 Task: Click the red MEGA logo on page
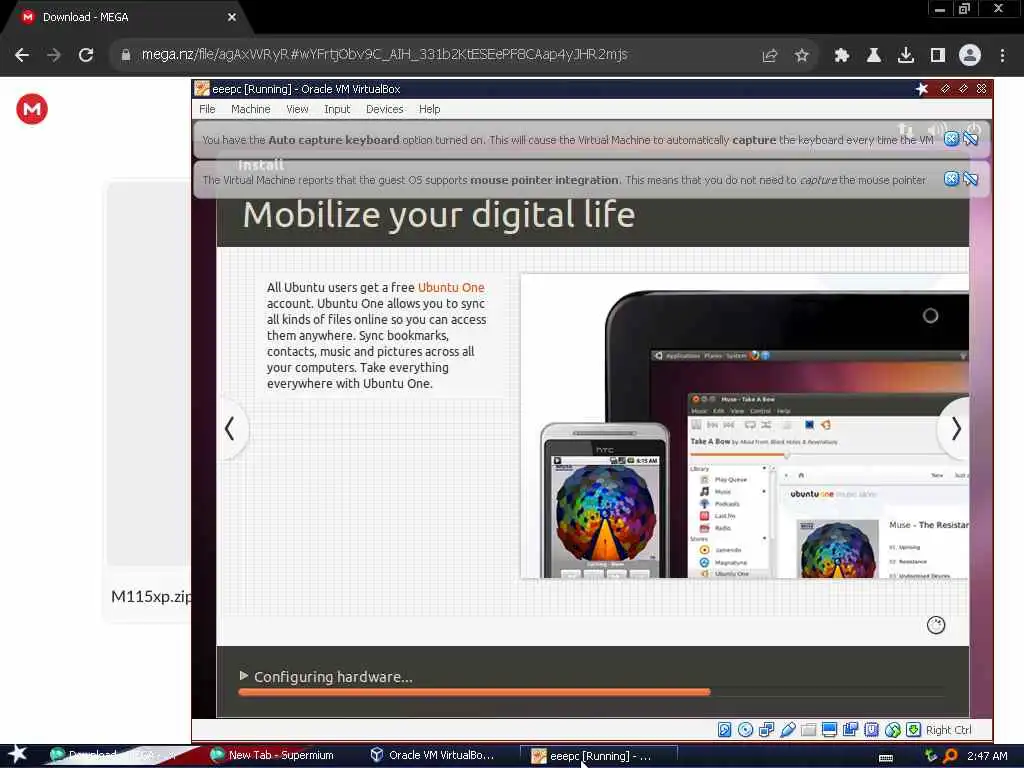32,109
